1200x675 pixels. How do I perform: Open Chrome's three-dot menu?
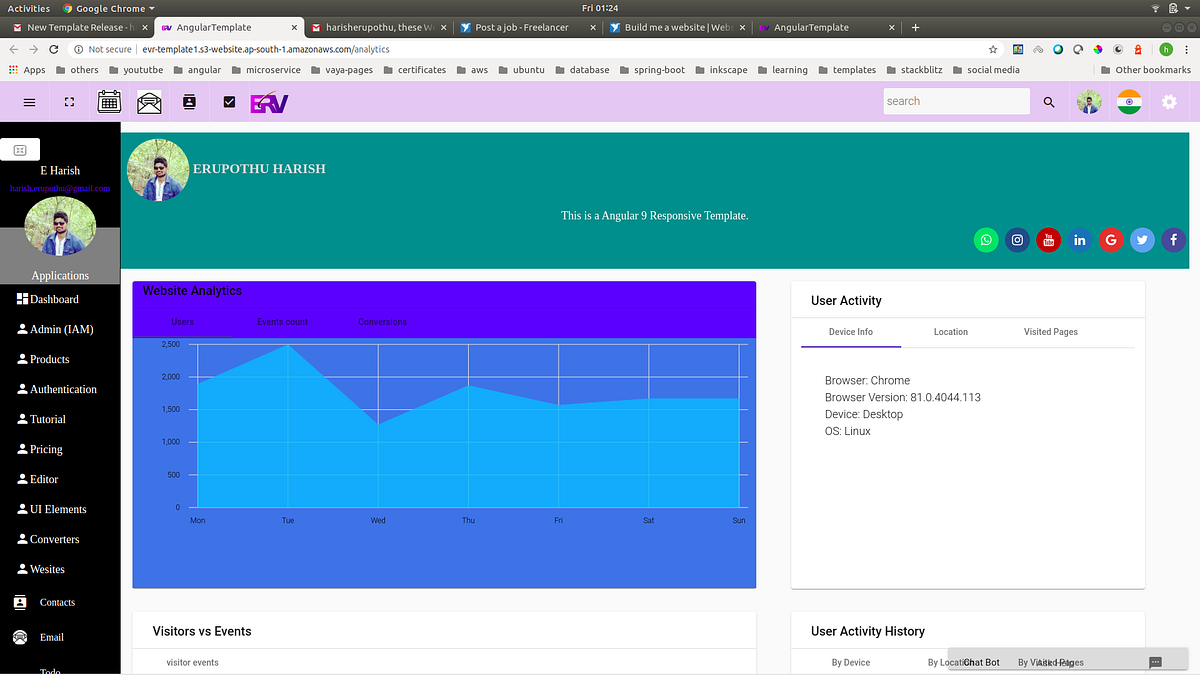[x=1186, y=48]
